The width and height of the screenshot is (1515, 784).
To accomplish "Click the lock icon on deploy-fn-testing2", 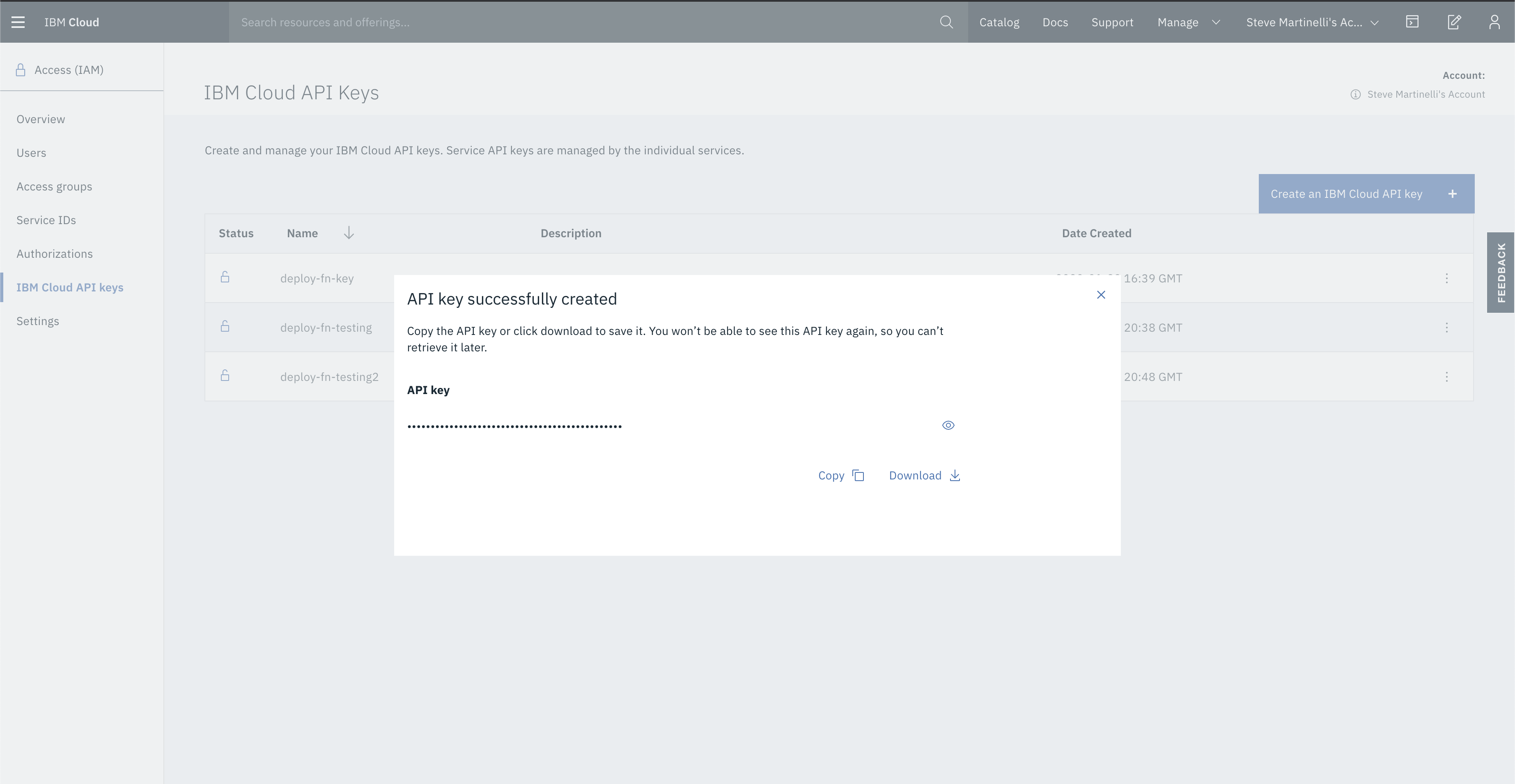I will click(x=225, y=375).
